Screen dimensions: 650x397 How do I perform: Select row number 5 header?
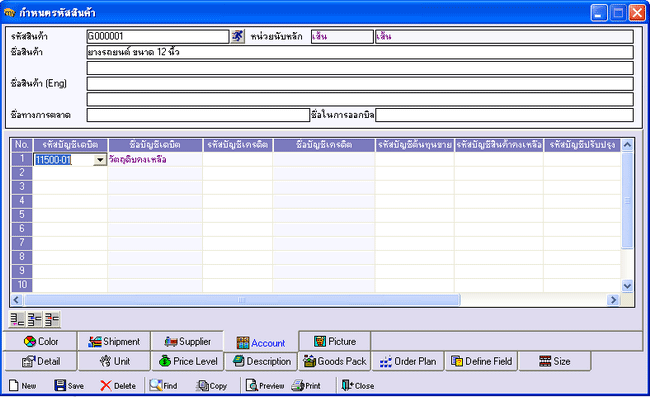(22, 215)
